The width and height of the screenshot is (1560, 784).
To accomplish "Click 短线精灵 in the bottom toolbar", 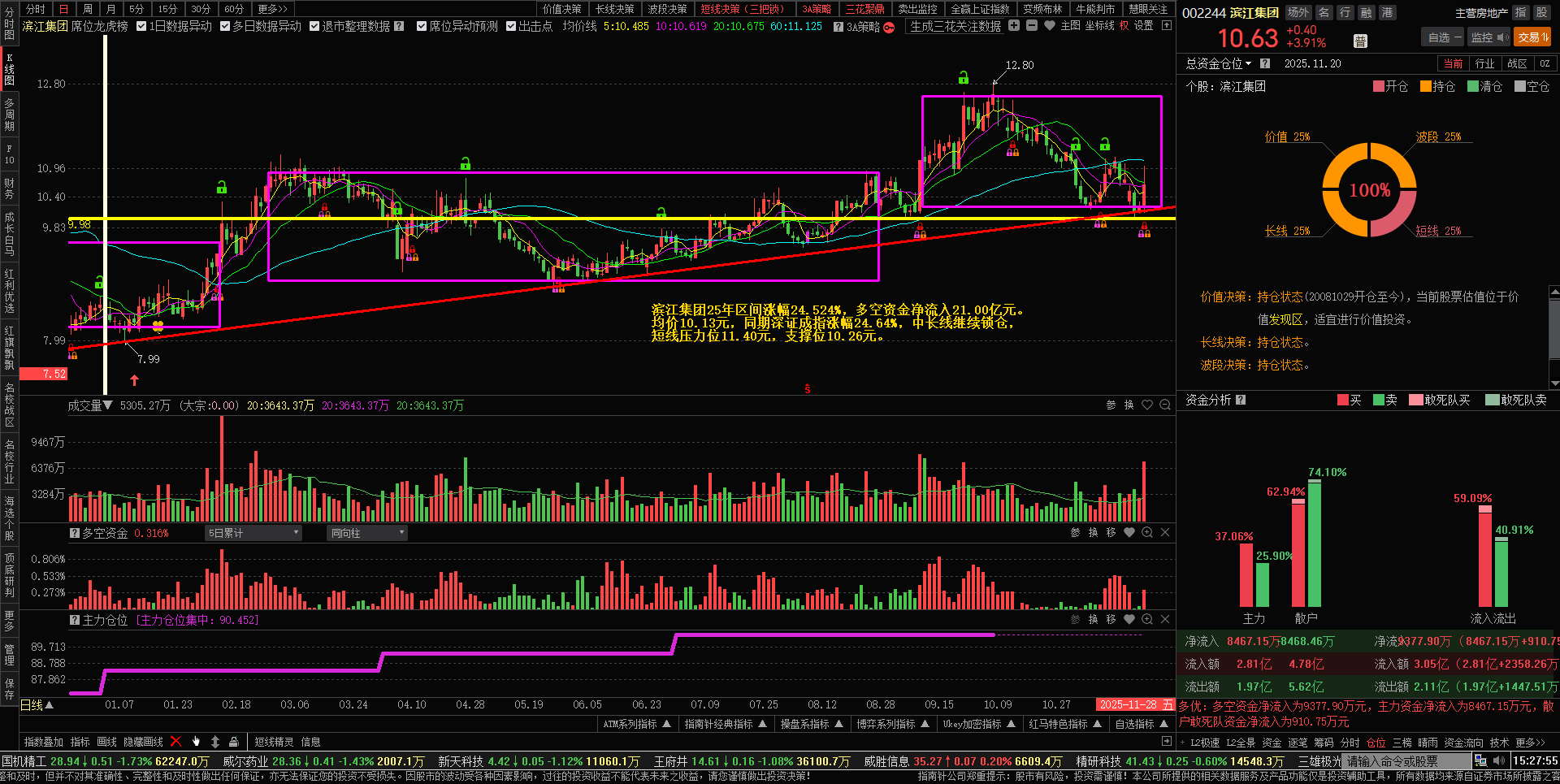I will (x=274, y=742).
